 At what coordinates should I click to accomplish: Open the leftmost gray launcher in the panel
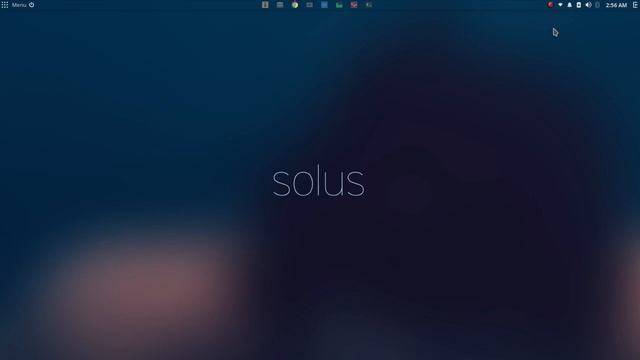(x=265, y=5)
